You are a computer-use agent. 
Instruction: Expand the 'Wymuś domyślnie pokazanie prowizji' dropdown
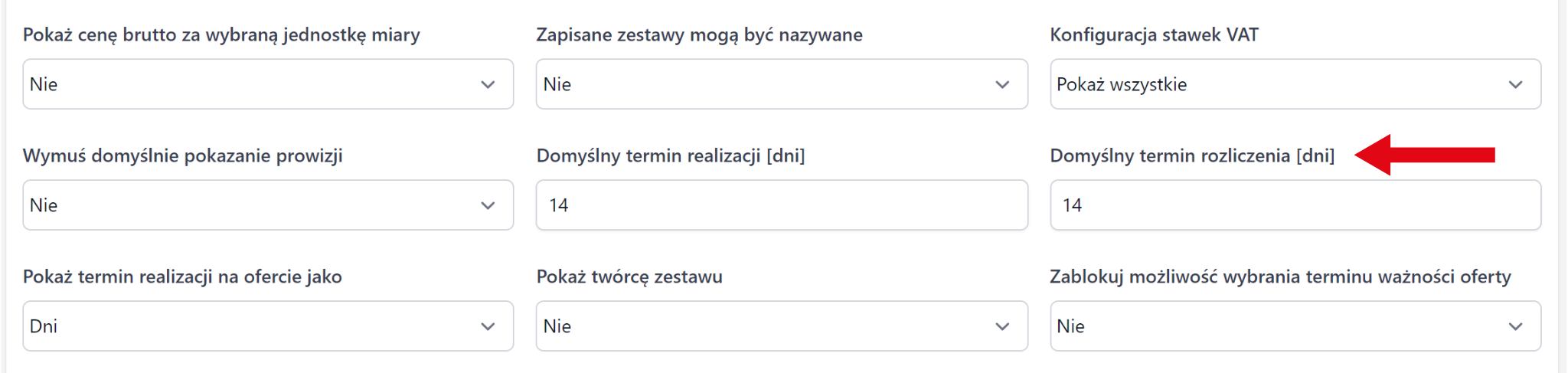tap(267, 205)
